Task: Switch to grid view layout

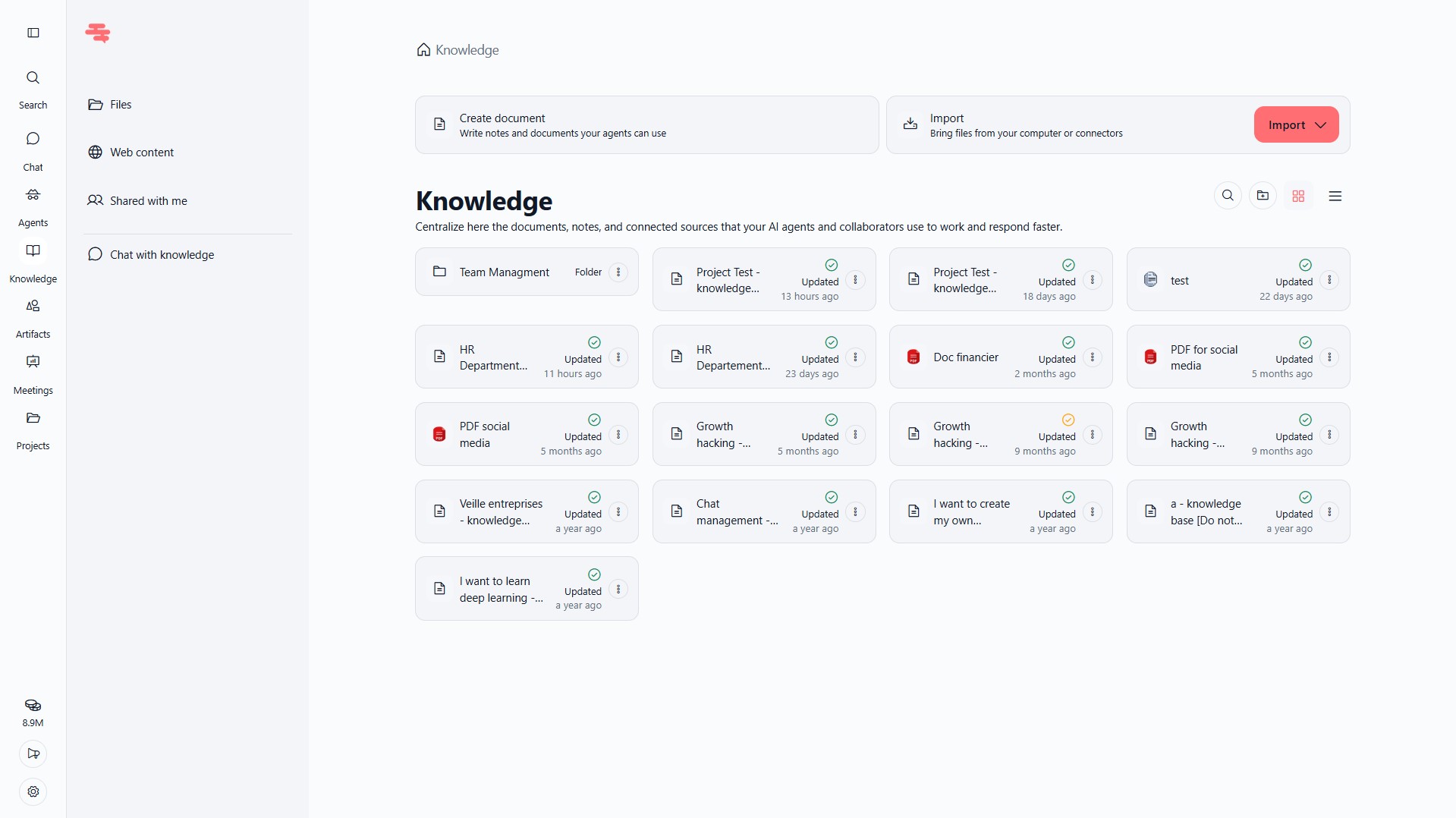Action: [1298, 196]
